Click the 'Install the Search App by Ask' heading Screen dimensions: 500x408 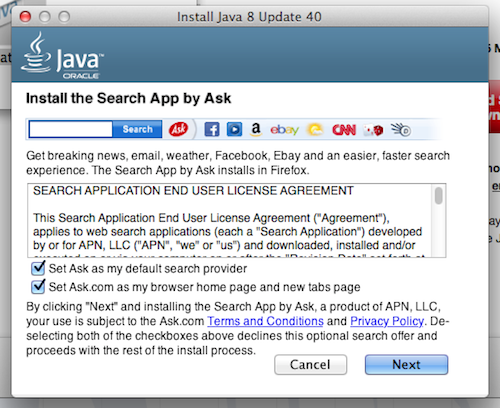(128, 98)
